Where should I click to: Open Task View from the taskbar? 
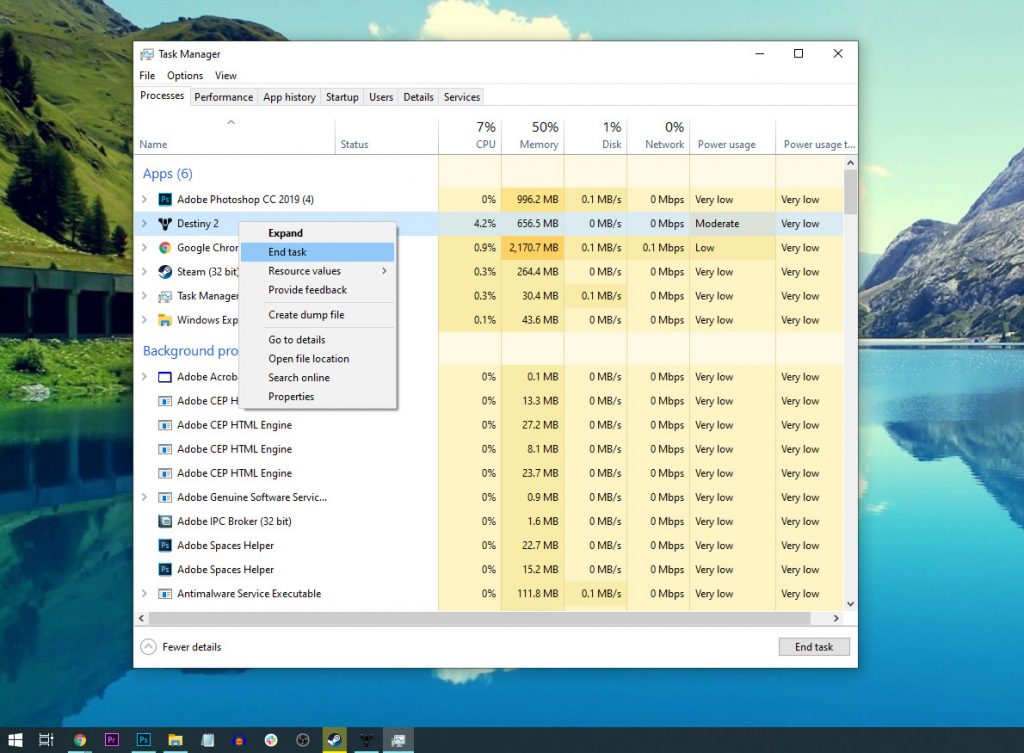point(46,740)
